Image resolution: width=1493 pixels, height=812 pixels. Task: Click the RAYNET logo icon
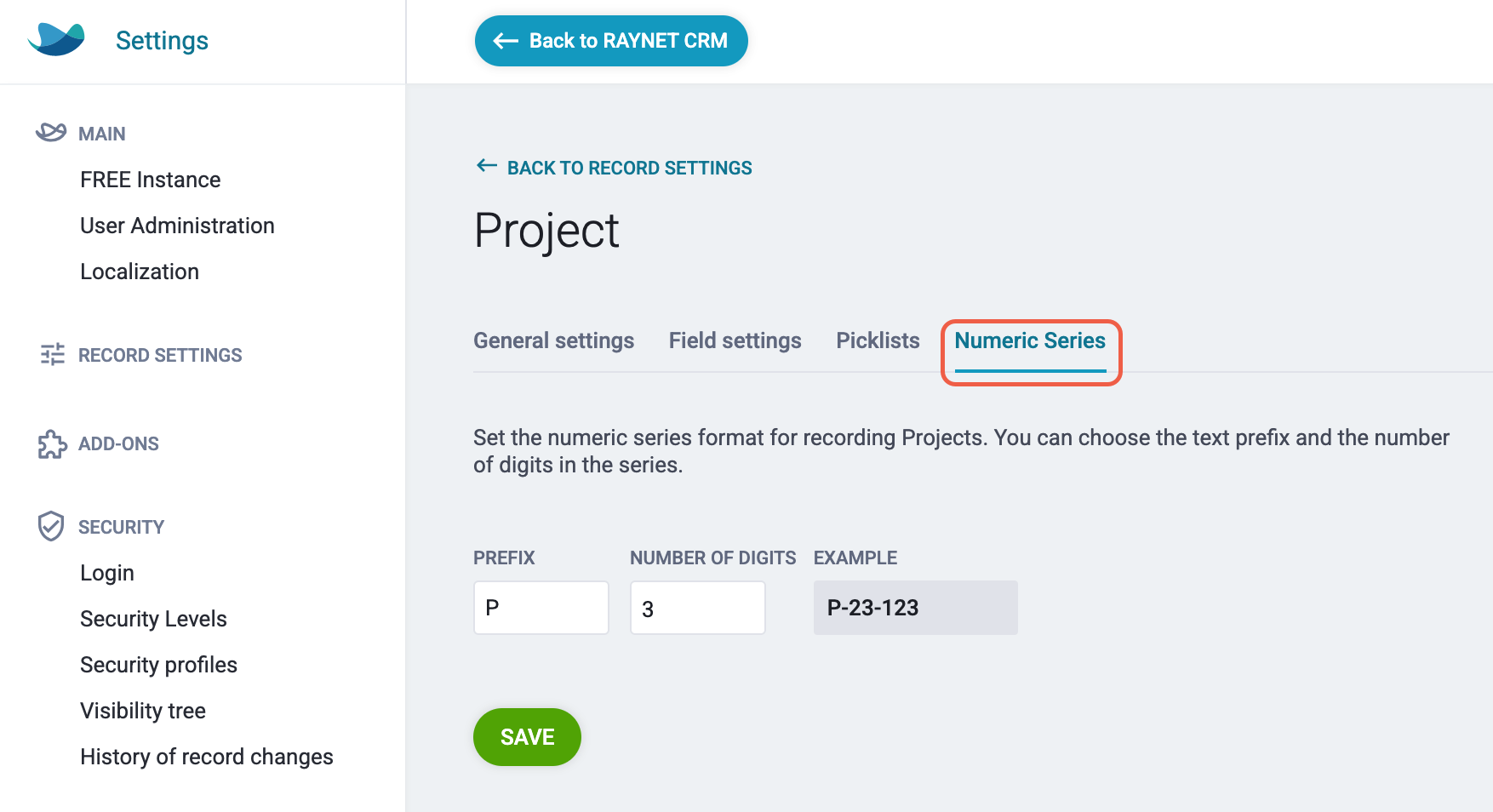point(56,40)
